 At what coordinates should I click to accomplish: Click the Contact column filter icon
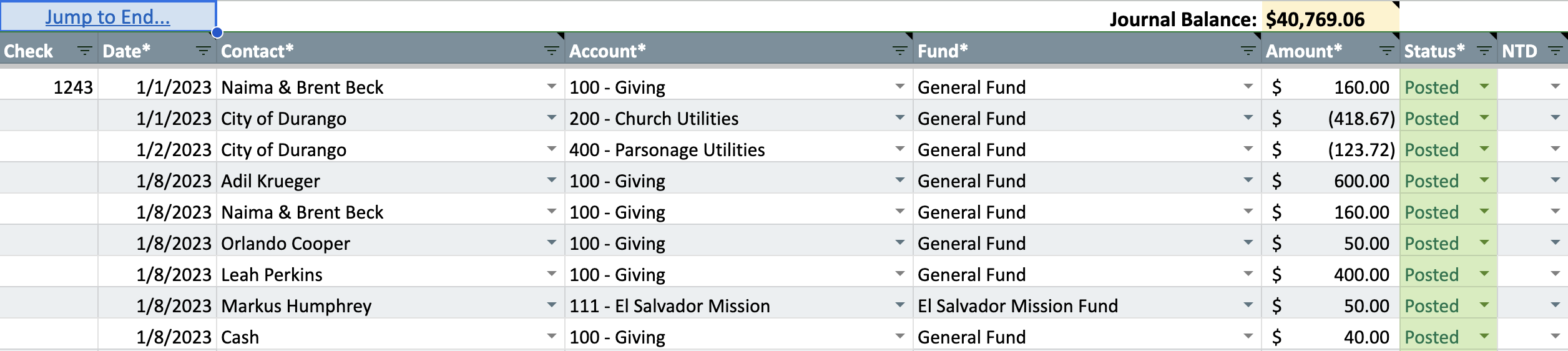pos(551,51)
